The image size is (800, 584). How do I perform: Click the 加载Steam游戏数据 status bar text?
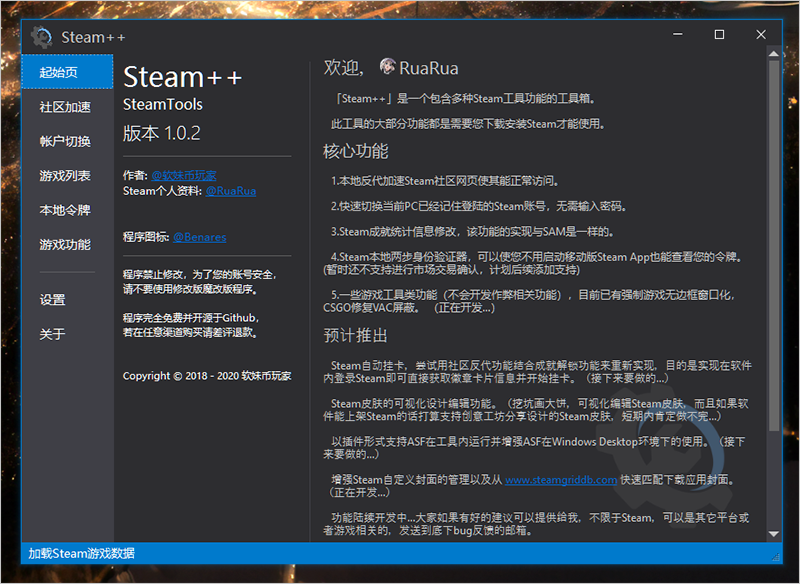coord(81,553)
